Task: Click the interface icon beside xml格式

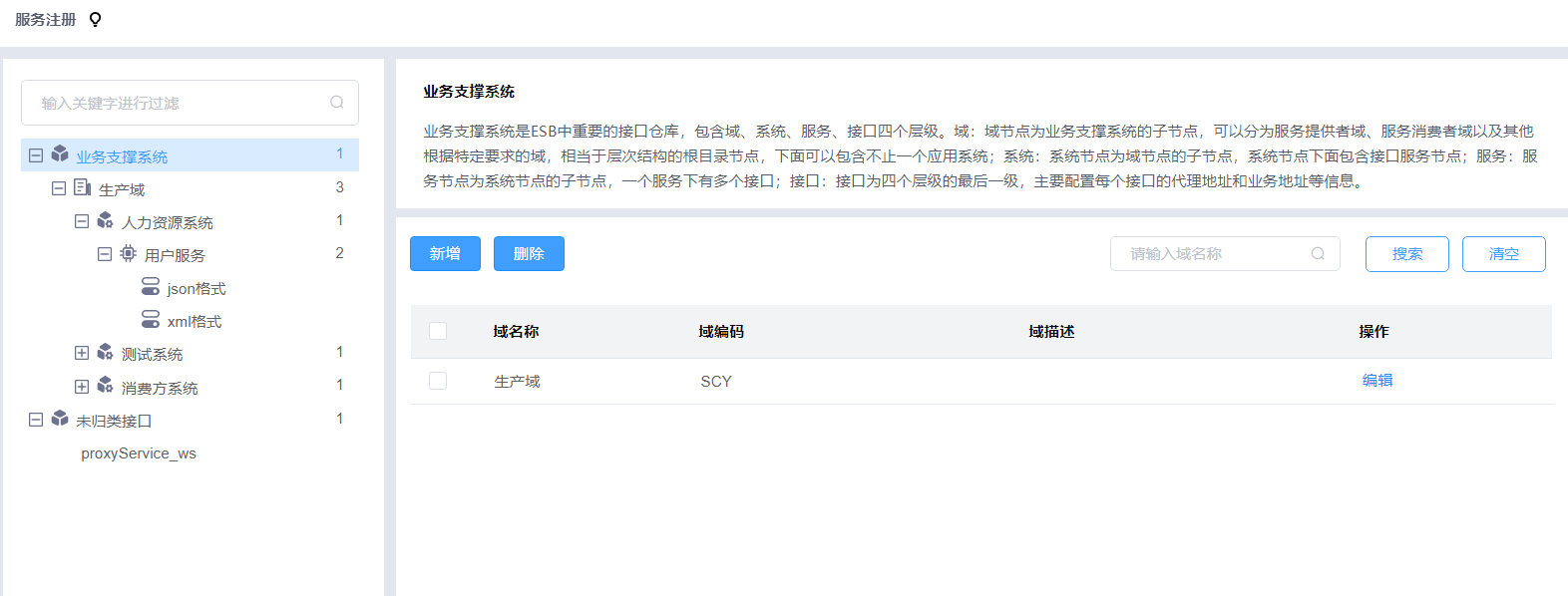Action: click(151, 320)
